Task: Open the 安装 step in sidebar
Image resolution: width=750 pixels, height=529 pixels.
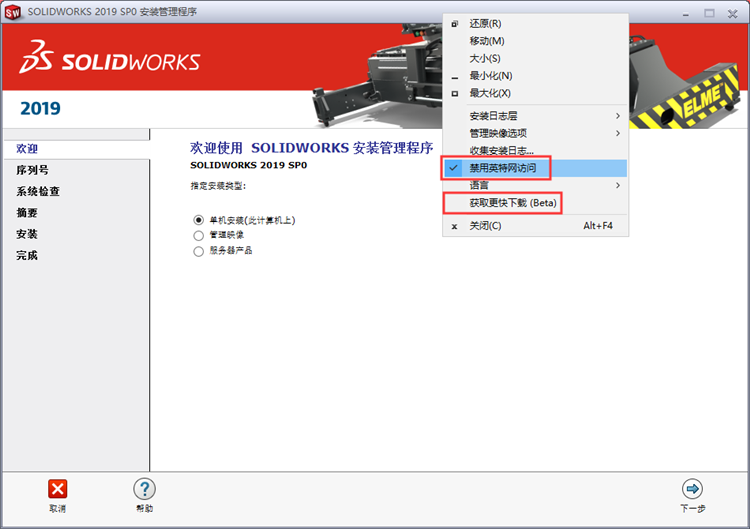Action: (x=27, y=234)
